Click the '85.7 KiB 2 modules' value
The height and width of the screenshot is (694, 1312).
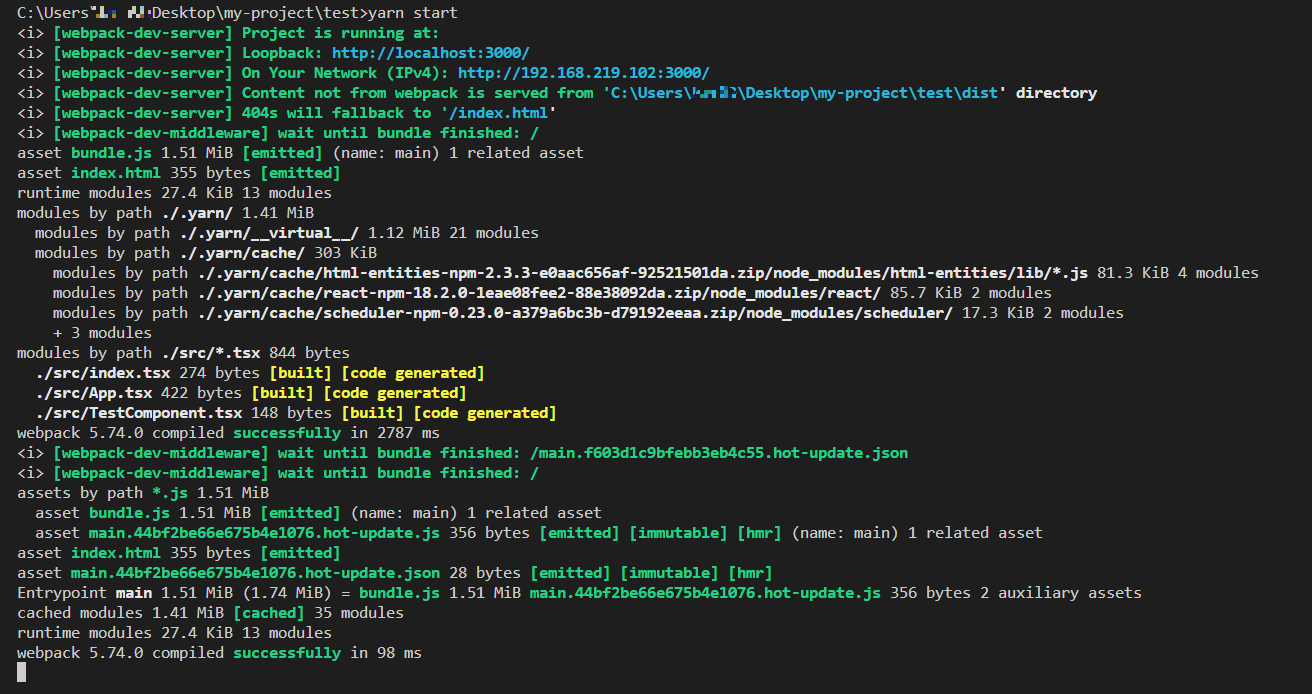(x=970, y=293)
